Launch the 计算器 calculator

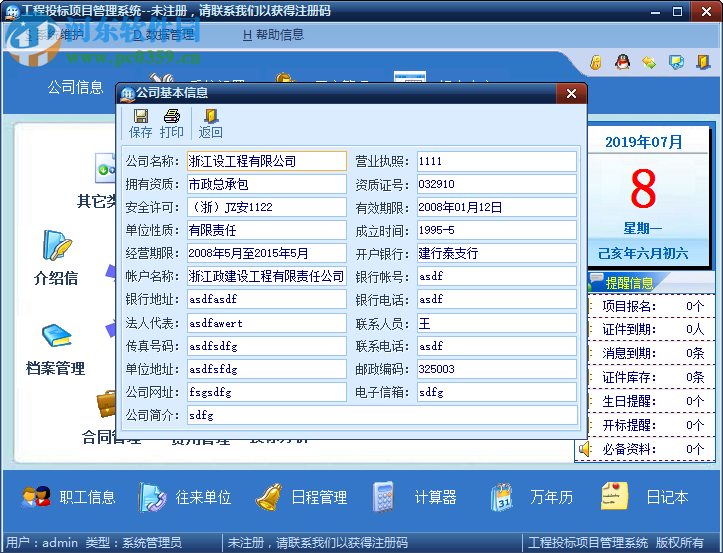click(x=415, y=497)
